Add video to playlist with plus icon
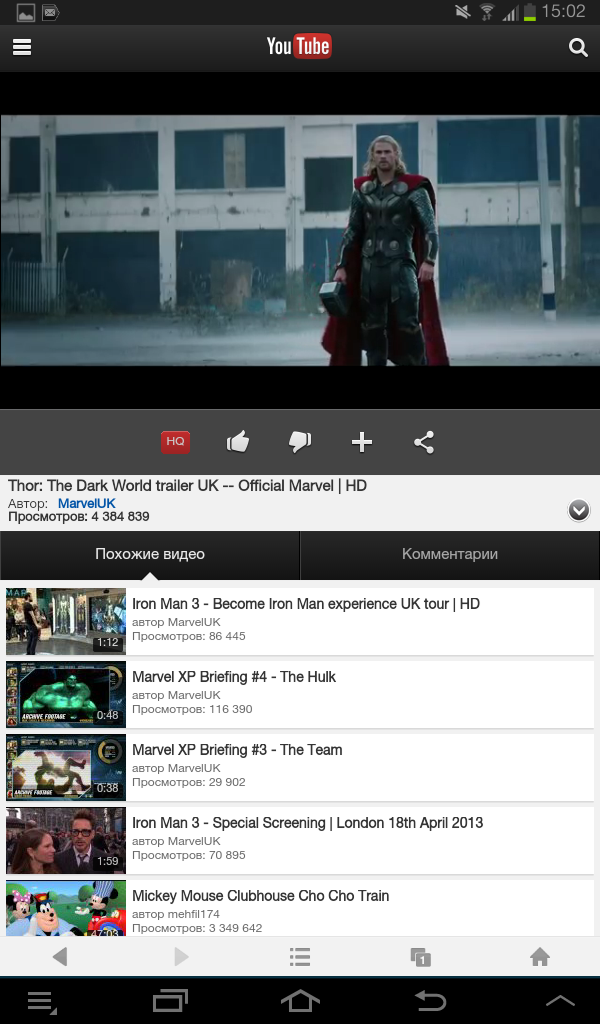Viewport: 600px width, 1024px height. coord(362,442)
